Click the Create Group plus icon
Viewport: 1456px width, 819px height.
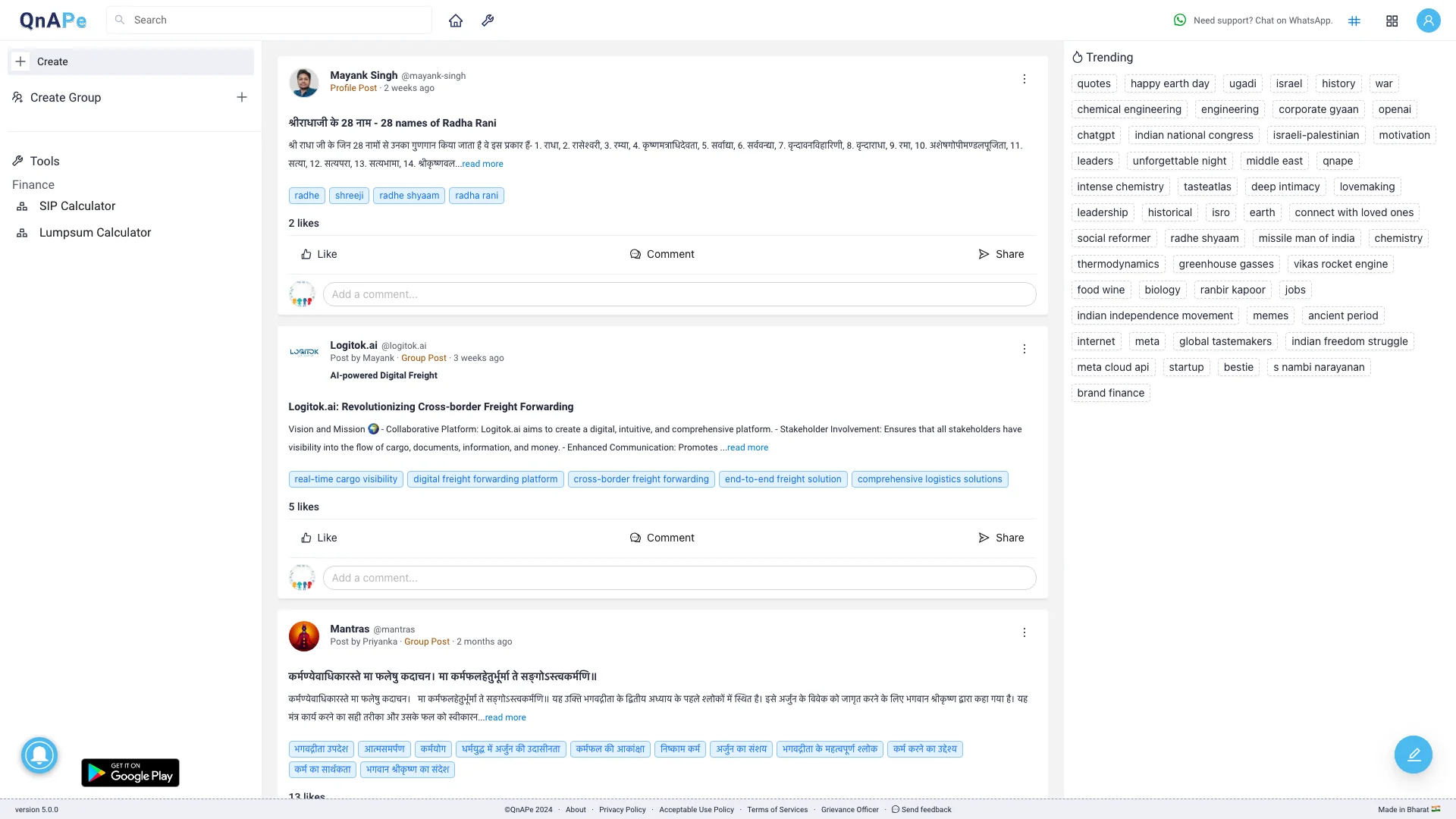click(241, 97)
